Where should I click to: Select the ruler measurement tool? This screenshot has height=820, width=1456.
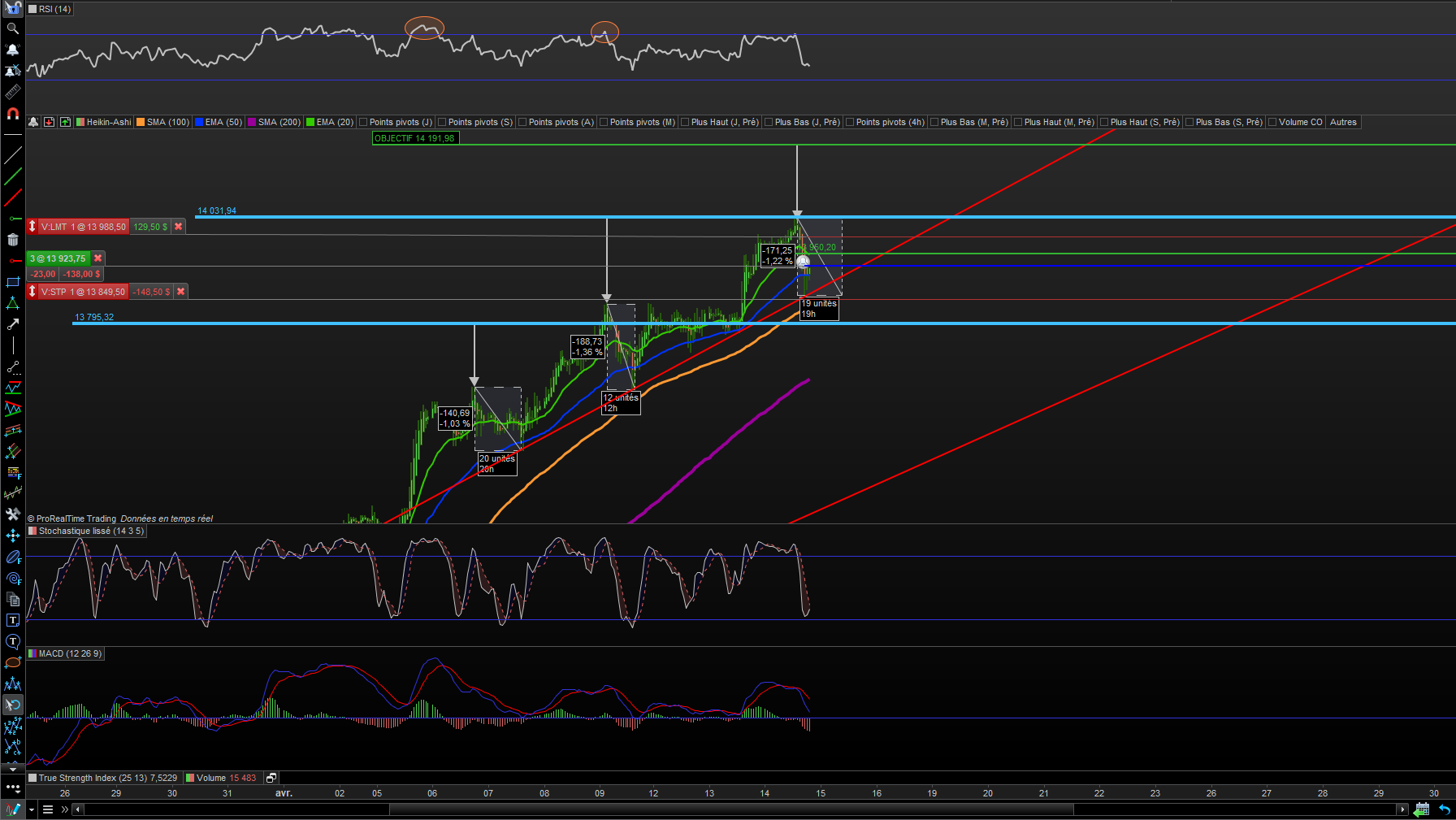pyautogui.click(x=12, y=92)
